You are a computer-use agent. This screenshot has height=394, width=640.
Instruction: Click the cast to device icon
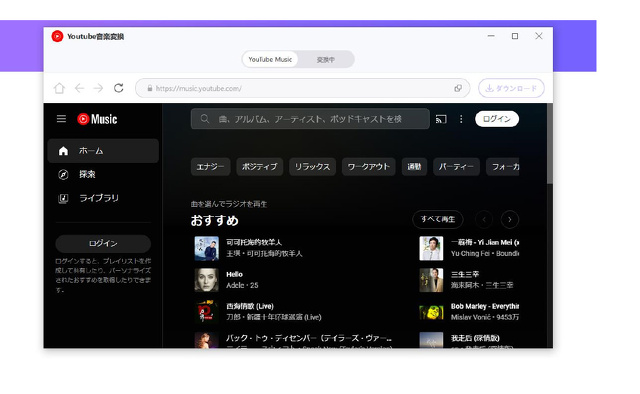[x=441, y=119]
